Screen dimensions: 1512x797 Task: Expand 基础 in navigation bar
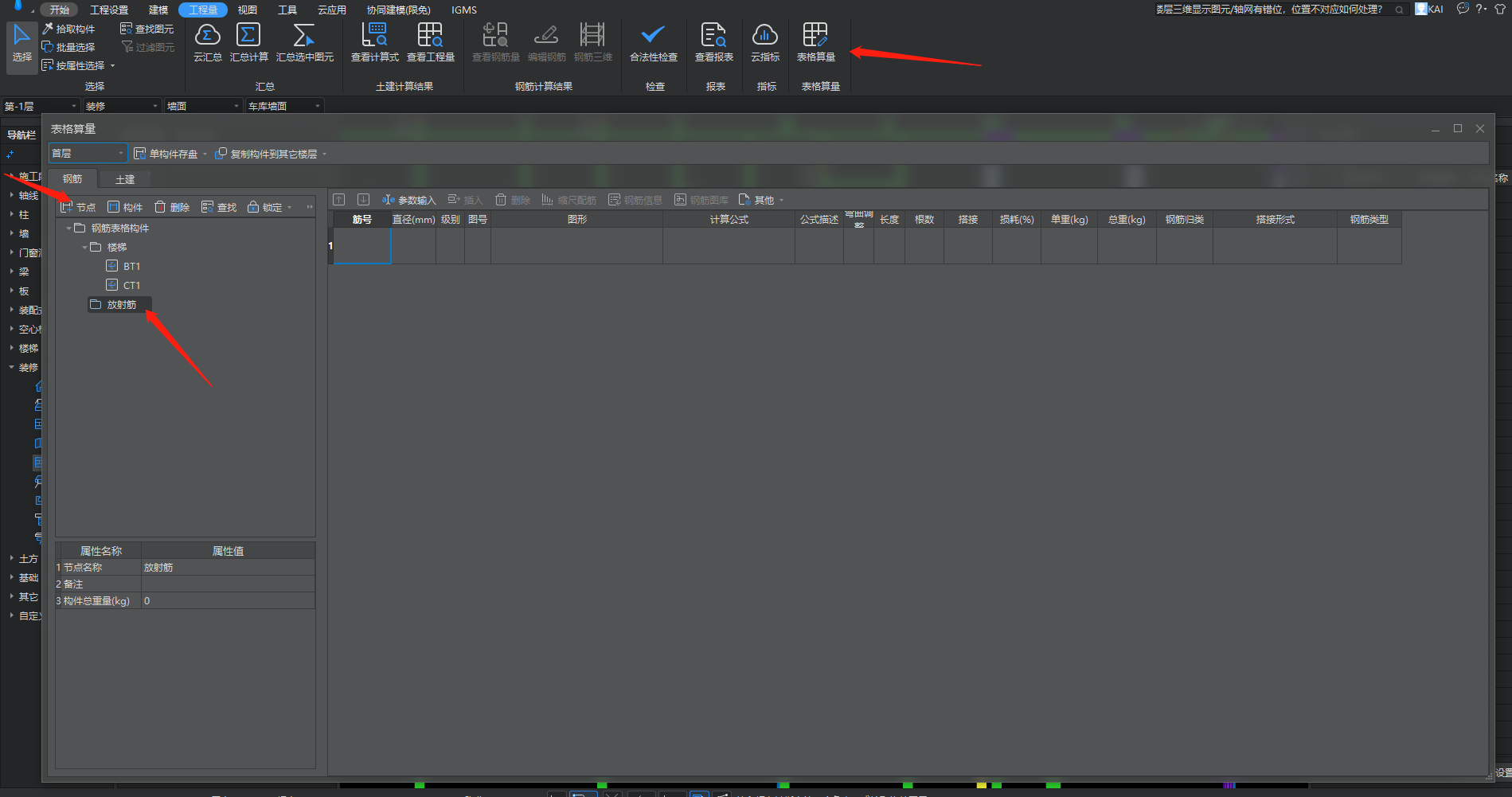coord(11,577)
